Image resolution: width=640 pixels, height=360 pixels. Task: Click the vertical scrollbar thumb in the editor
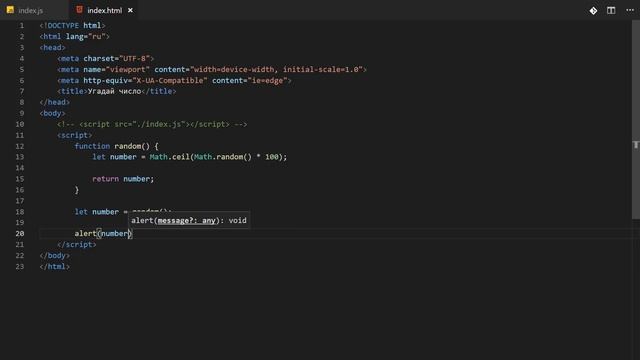636,121
